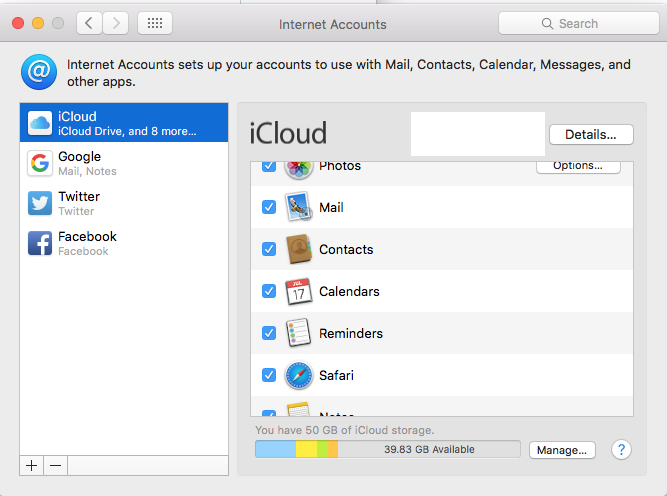Uncheck the Reminders checkbox
Viewport: 667px width, 496px height.
[269, 333]
